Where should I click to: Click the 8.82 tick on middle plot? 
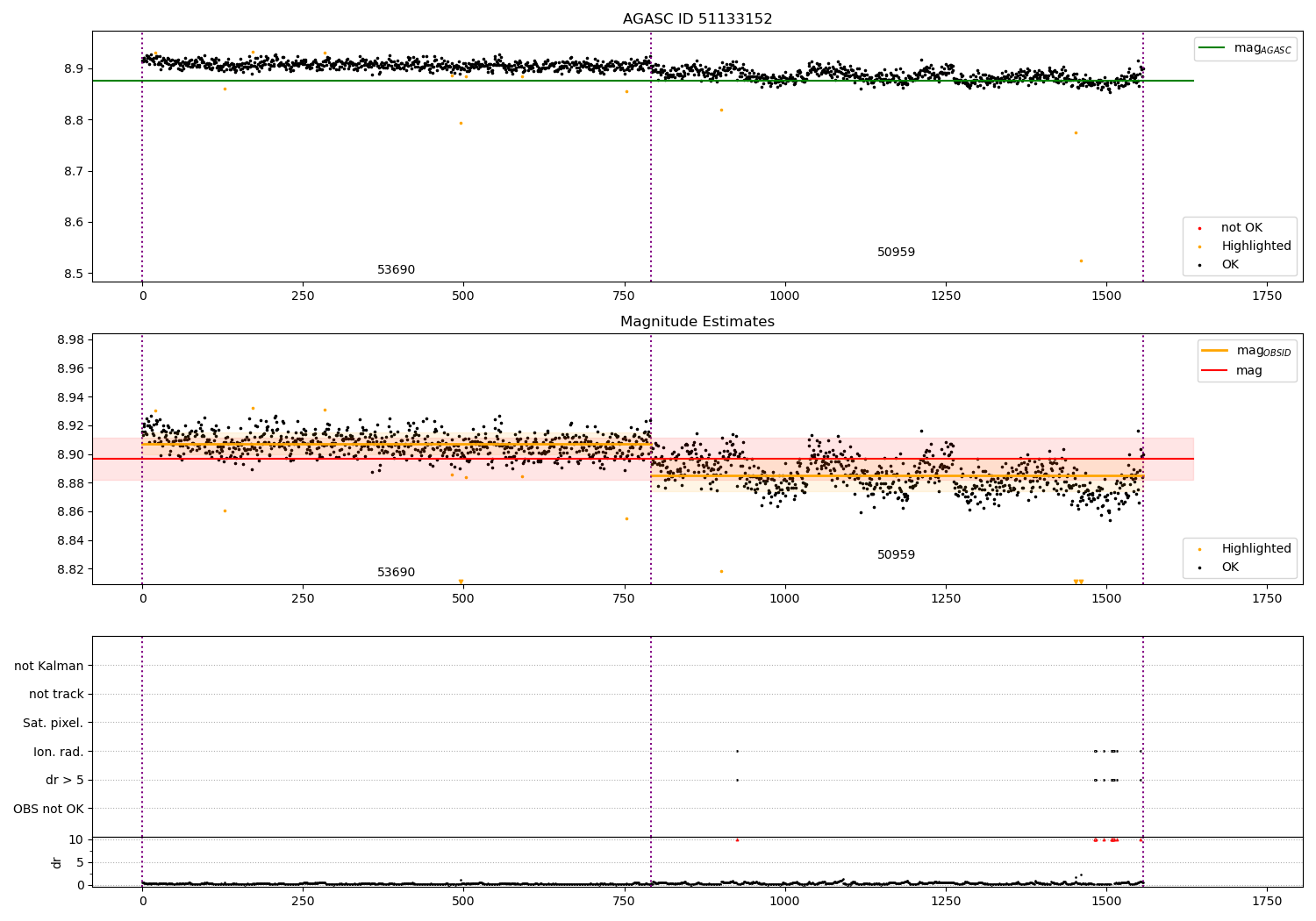click(70, 570)
